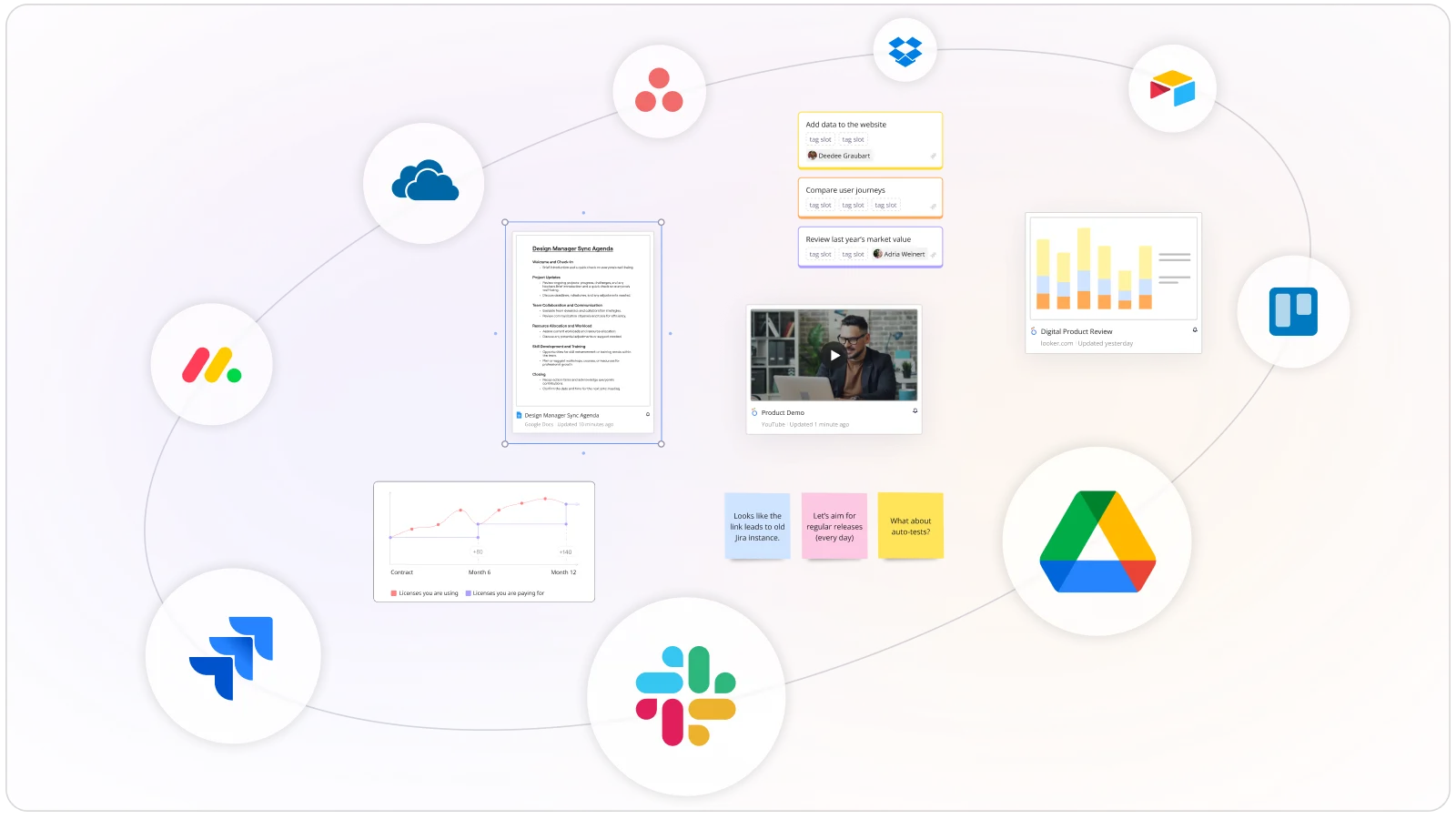
Task: Click the attachment icon on Review last year's market value
Action: 933,255
